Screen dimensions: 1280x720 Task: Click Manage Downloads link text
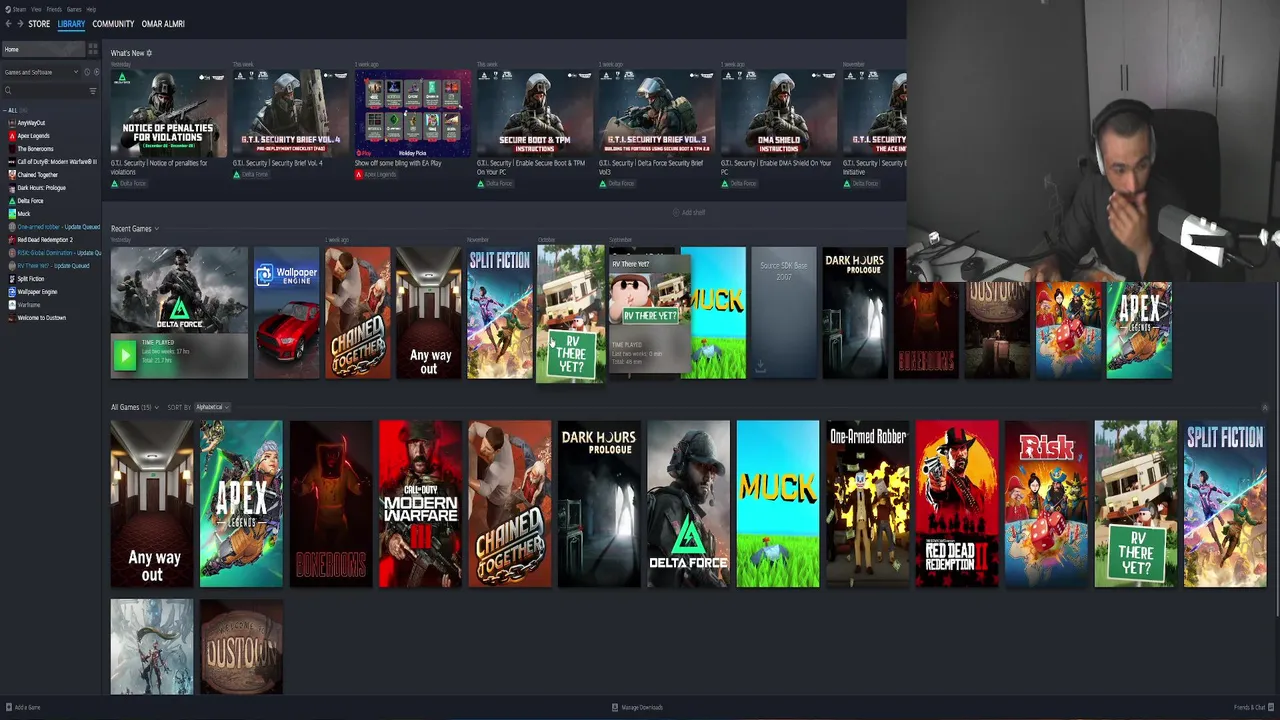pos(642,707)
